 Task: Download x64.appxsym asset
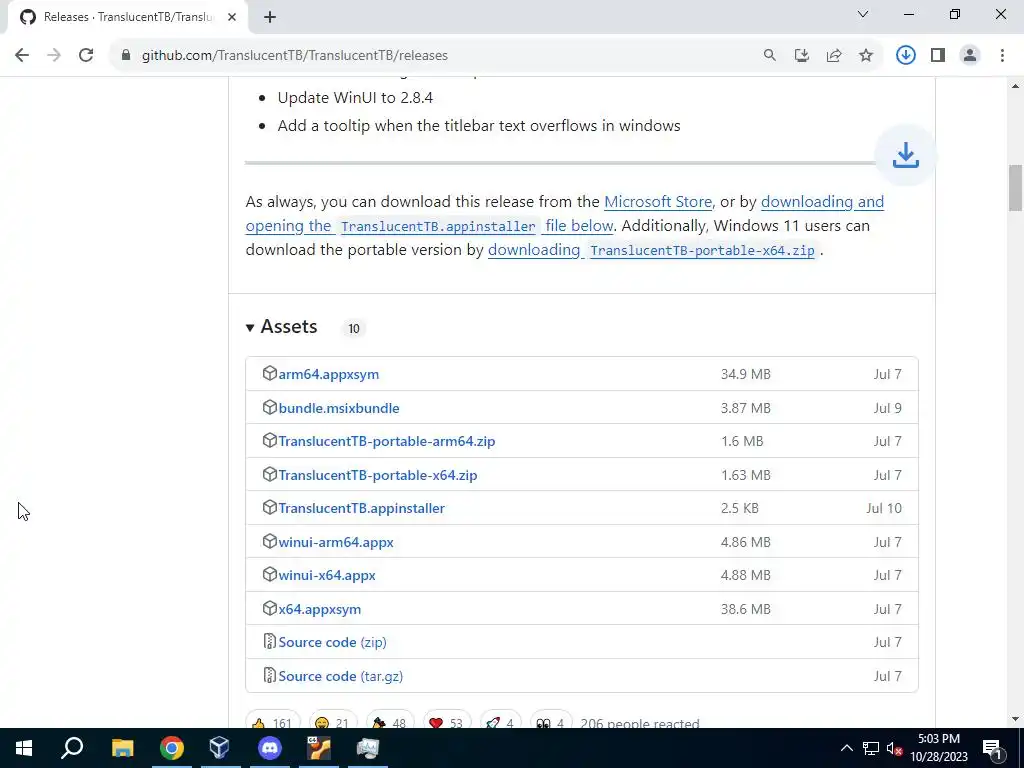(319, 609)
